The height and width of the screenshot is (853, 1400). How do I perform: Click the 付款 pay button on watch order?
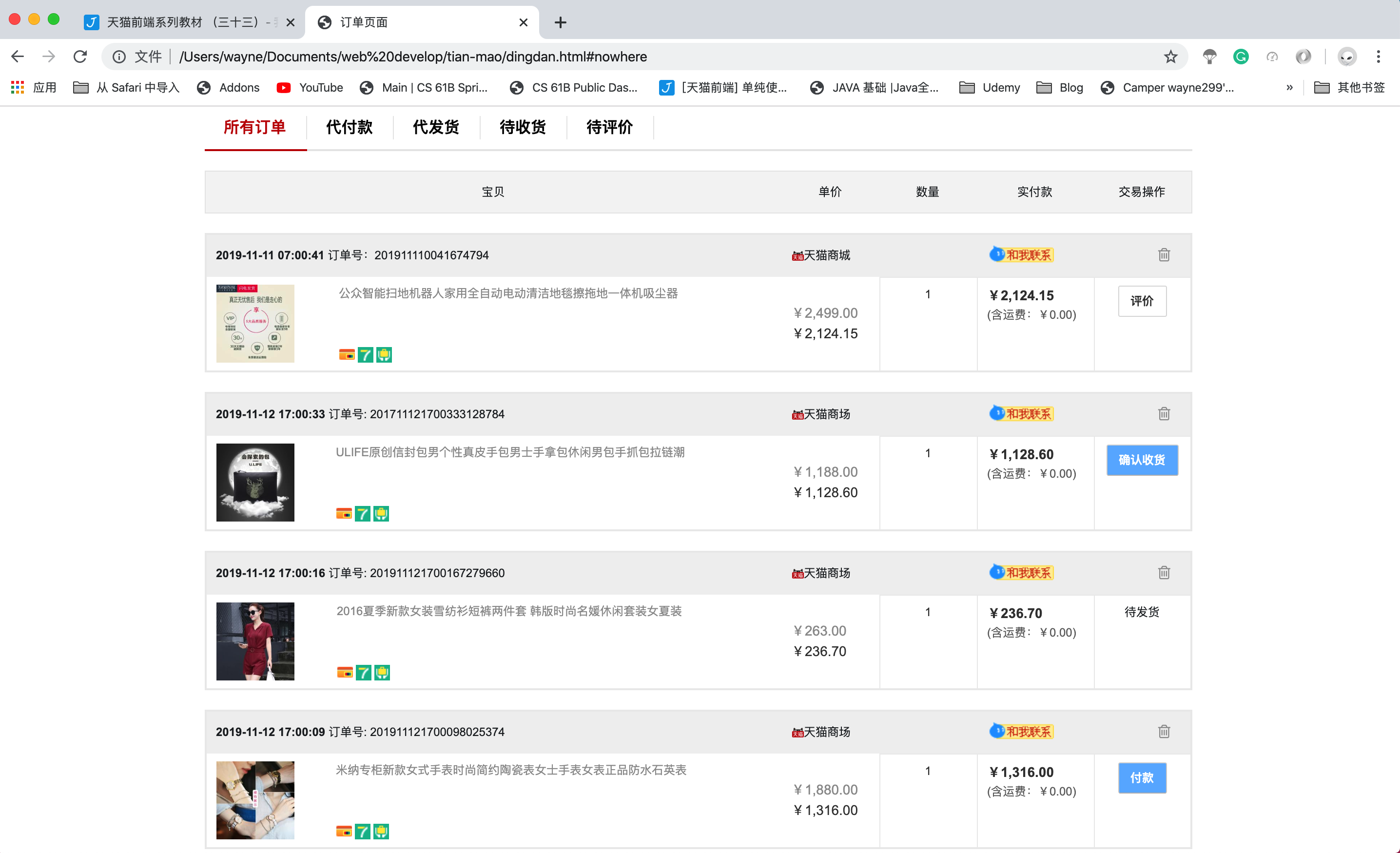(1142, 778)
